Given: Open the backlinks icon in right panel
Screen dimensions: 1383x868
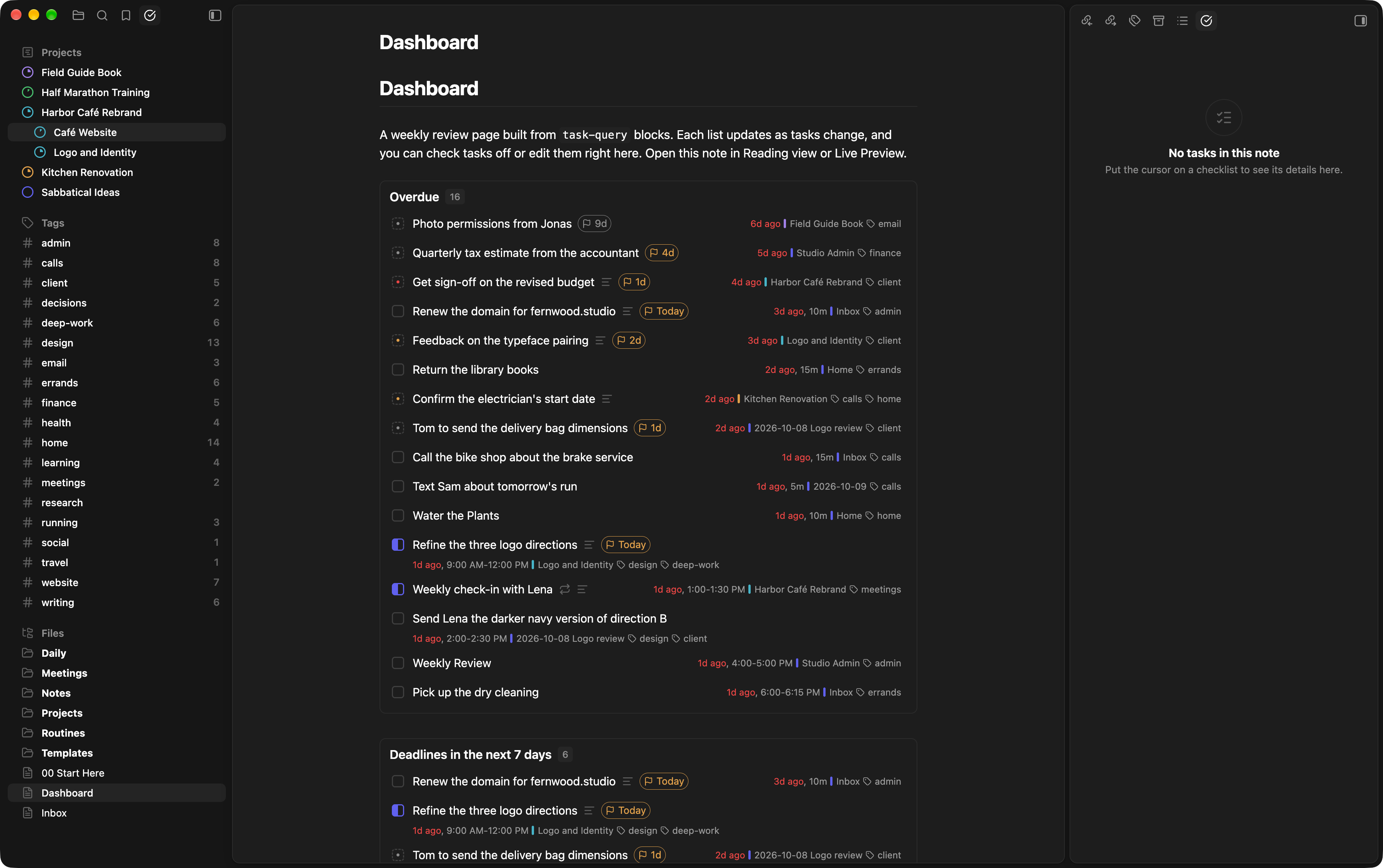Looking at the screenshot, I should click(1087, 21).
